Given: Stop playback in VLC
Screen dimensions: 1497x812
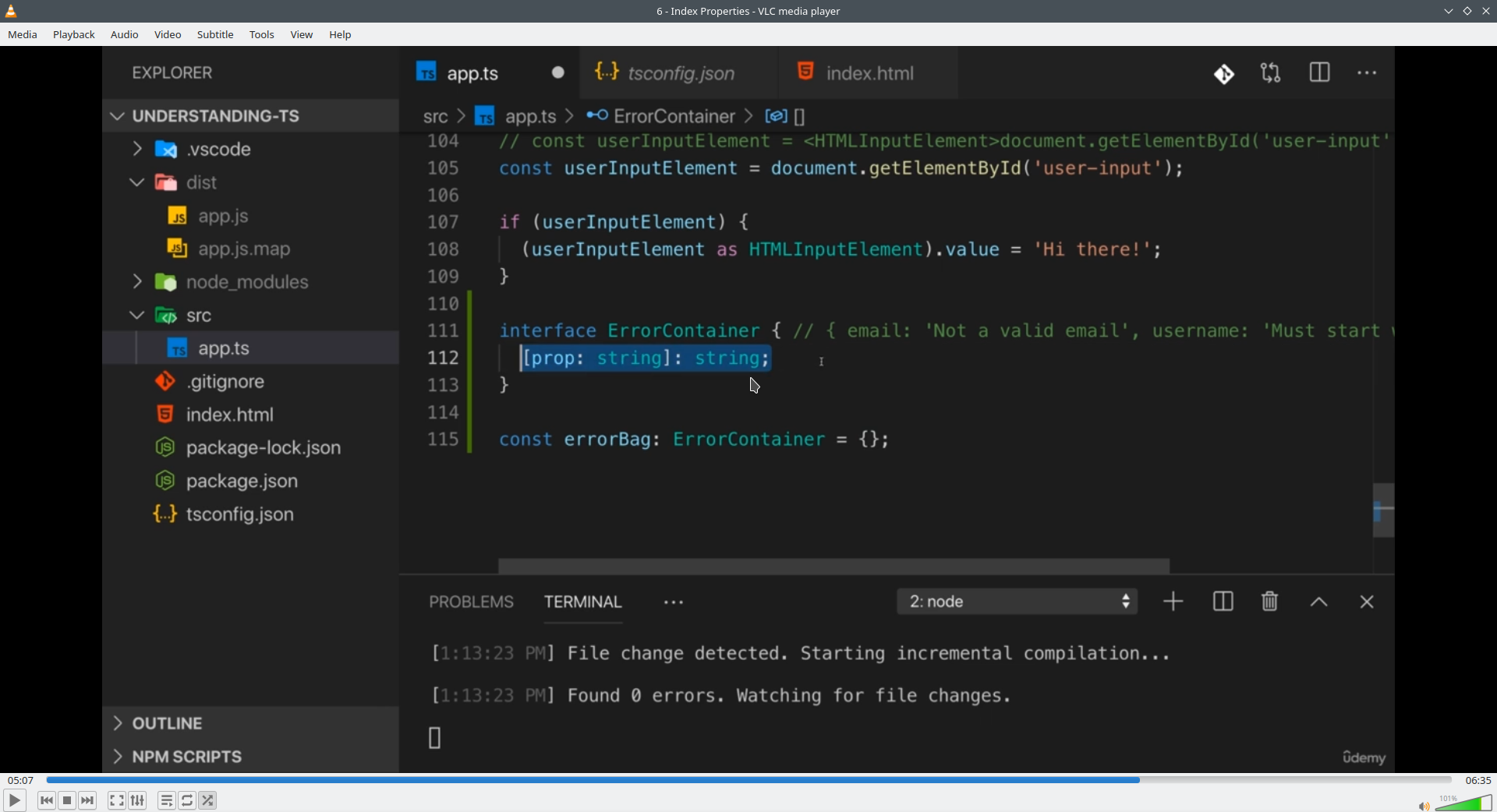Looking at the screenshot, I should coord(67,800).
